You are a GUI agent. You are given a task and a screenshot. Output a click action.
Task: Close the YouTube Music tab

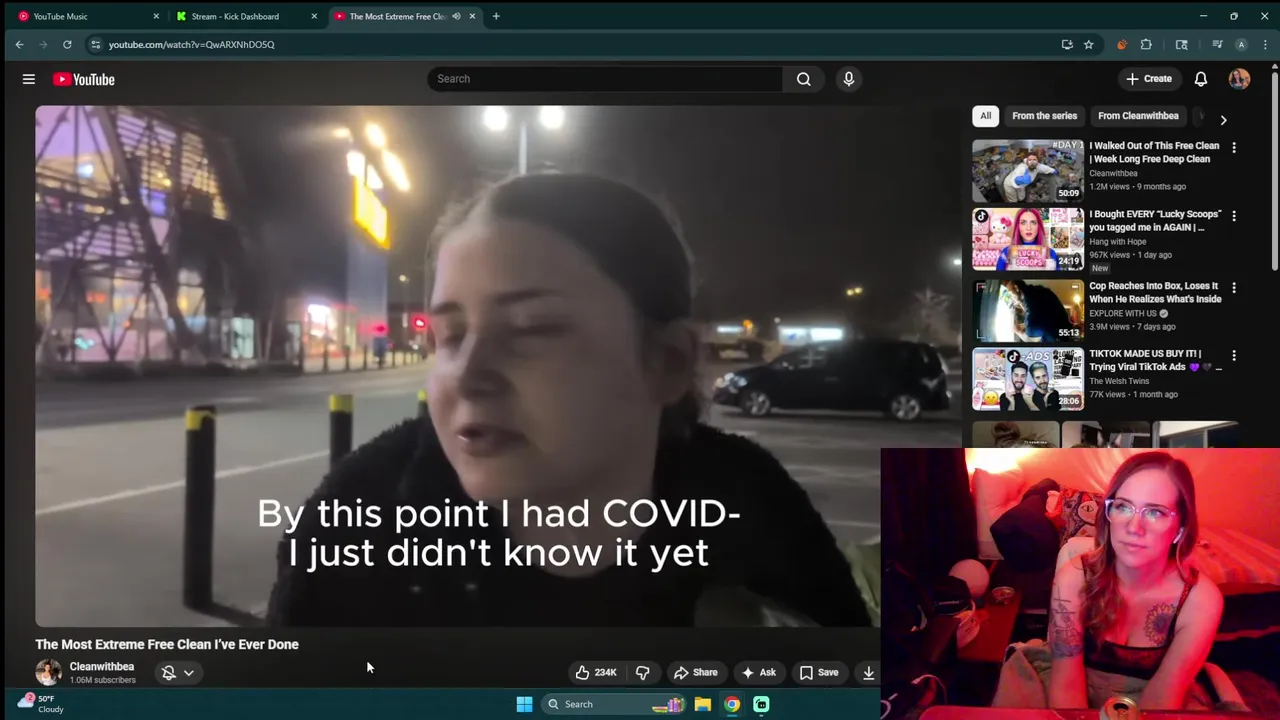(156, 16)
